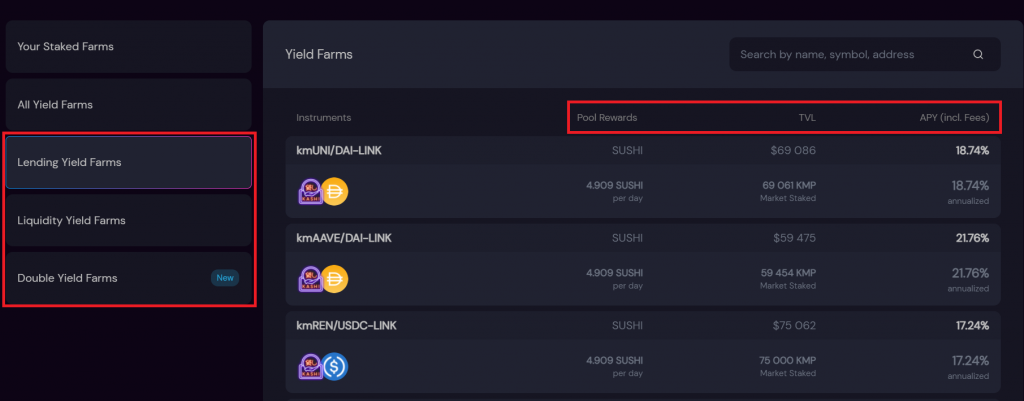Screen dimensions: 1024x401
Task: Open the kmREN/USDC-LINK farm name
Action: click(342, 325)
